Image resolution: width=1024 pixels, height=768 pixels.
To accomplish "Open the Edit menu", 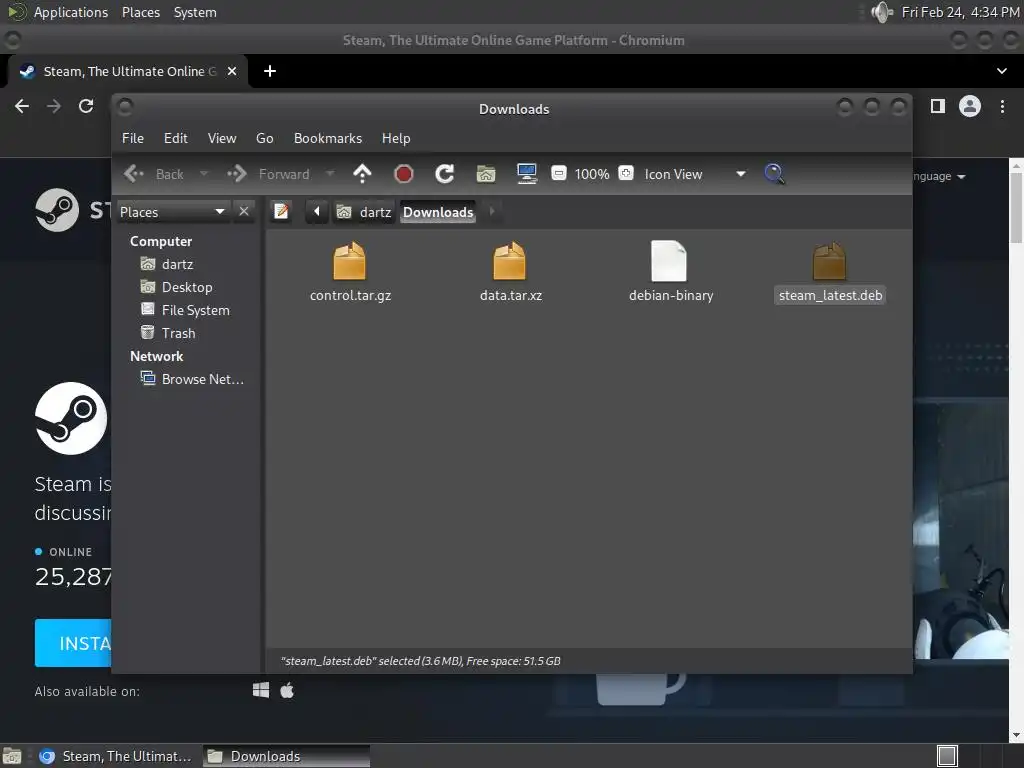I will tap(176, 138).
